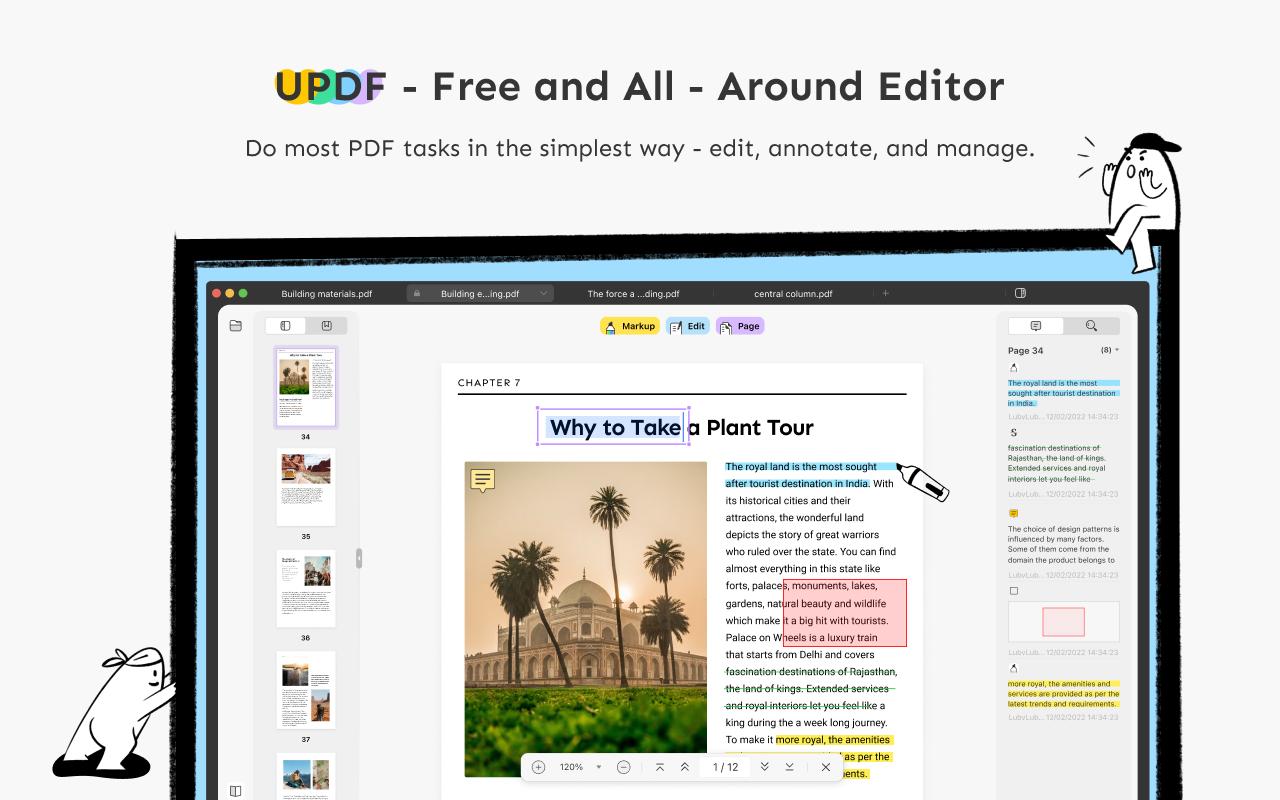Screen dimensions: 1280x800
Task: Click the palm tree photo in document
Action: pyautogui.click(x=585, y=619)
